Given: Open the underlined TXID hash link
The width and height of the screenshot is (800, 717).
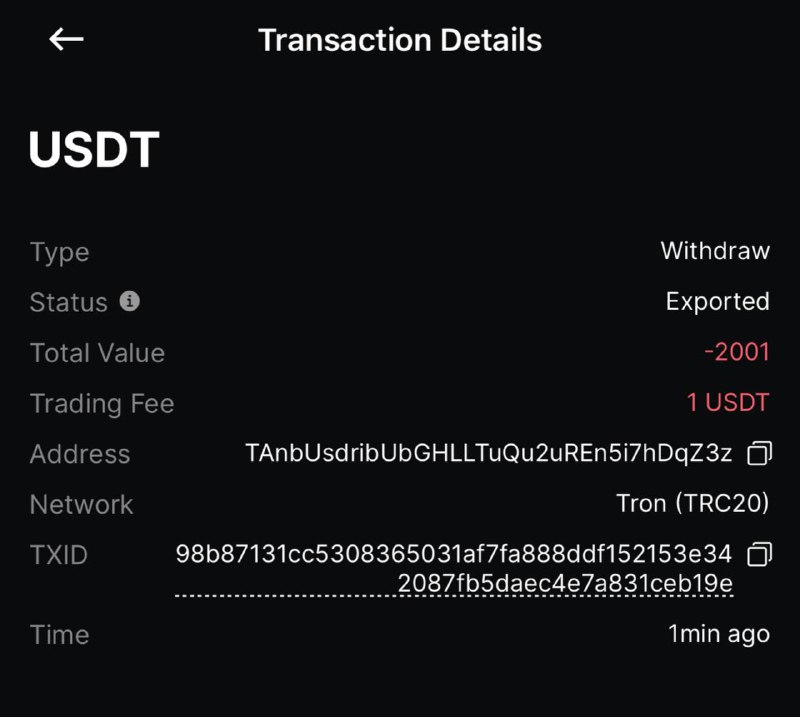Looking at the screenshot, I should tap(454, 569).
